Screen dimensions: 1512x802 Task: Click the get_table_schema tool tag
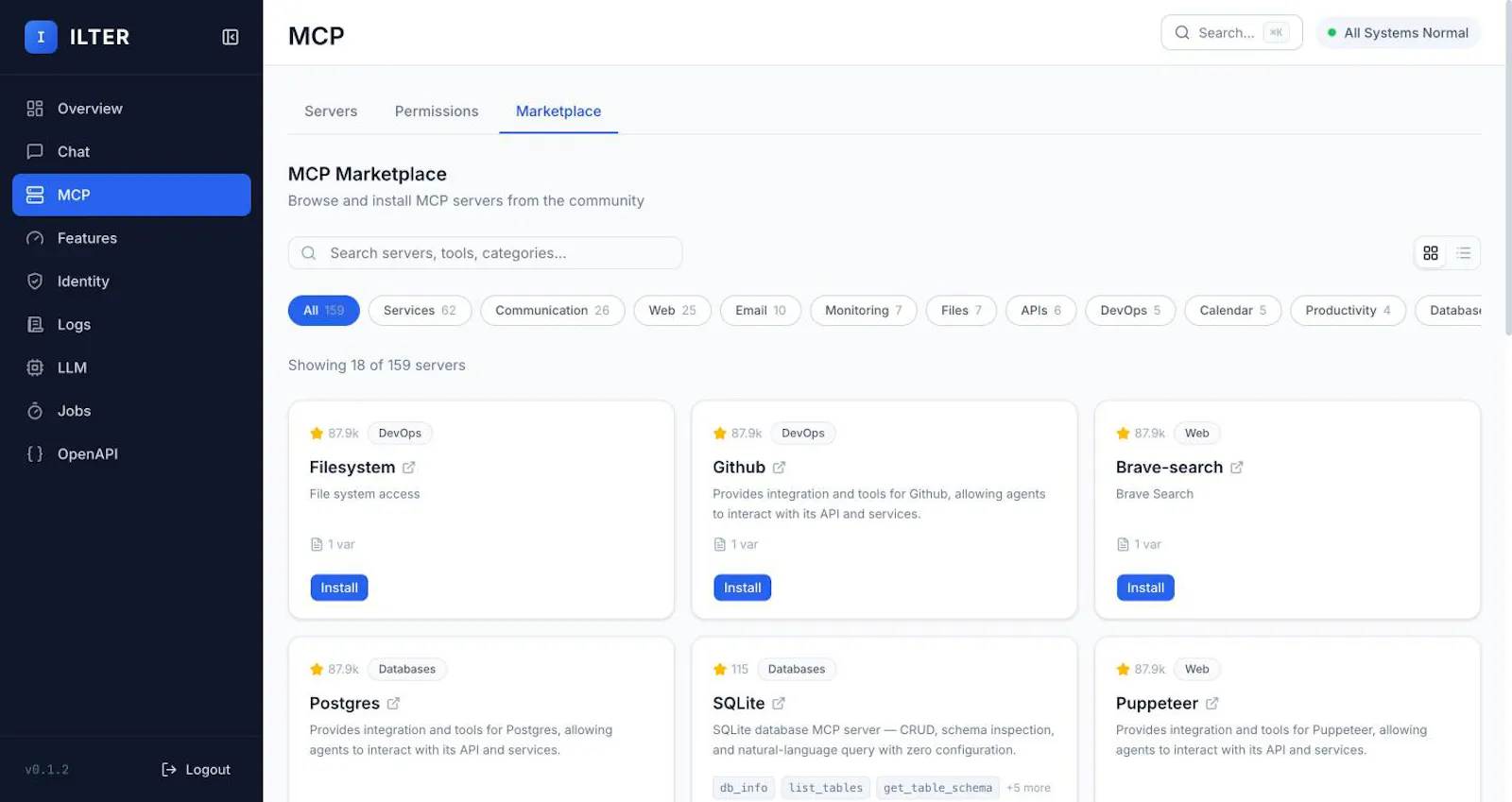(x=937, y=788)
